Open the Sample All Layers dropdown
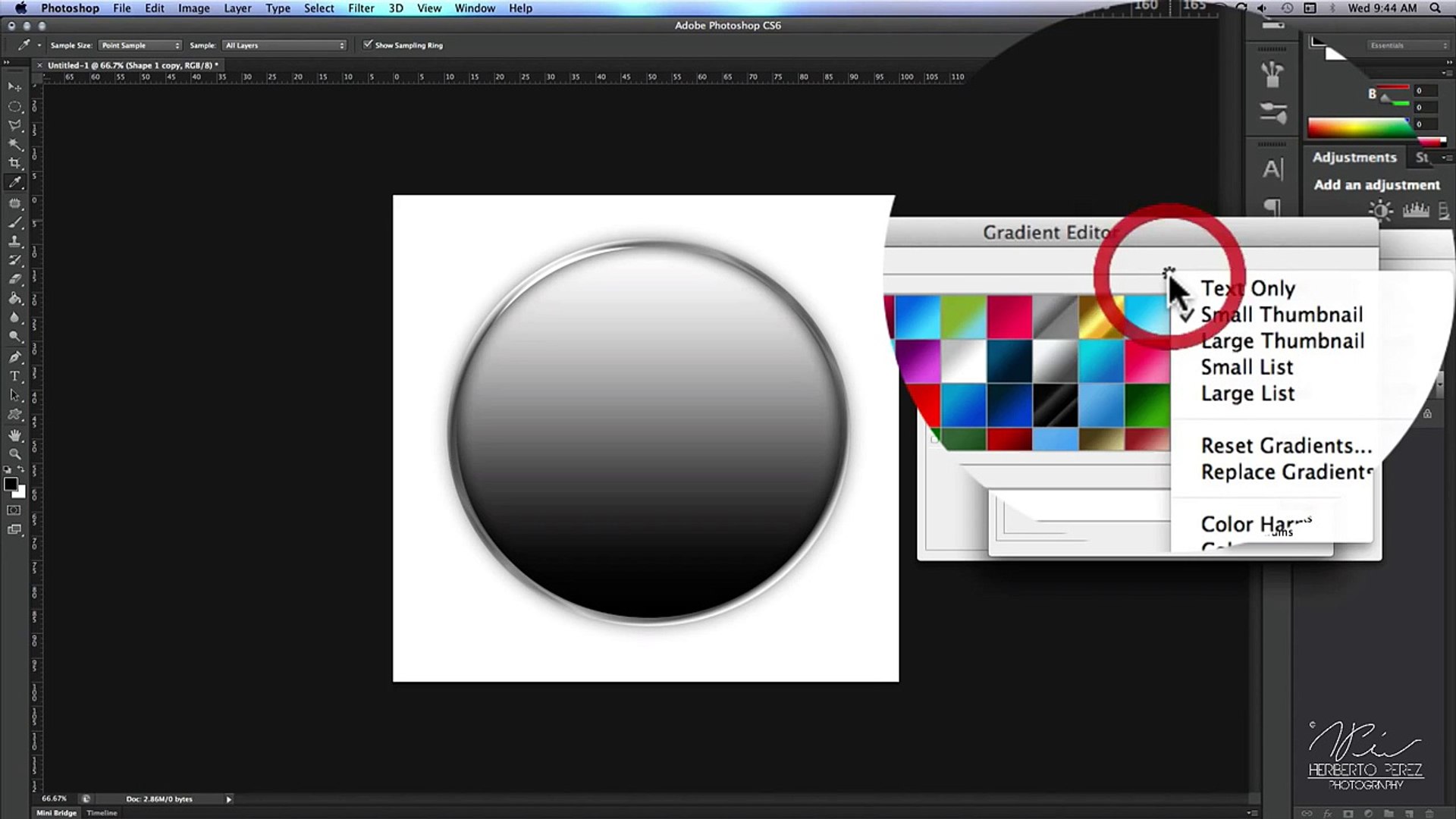This screenshot has height=819, width=1456. coord(284,45)
